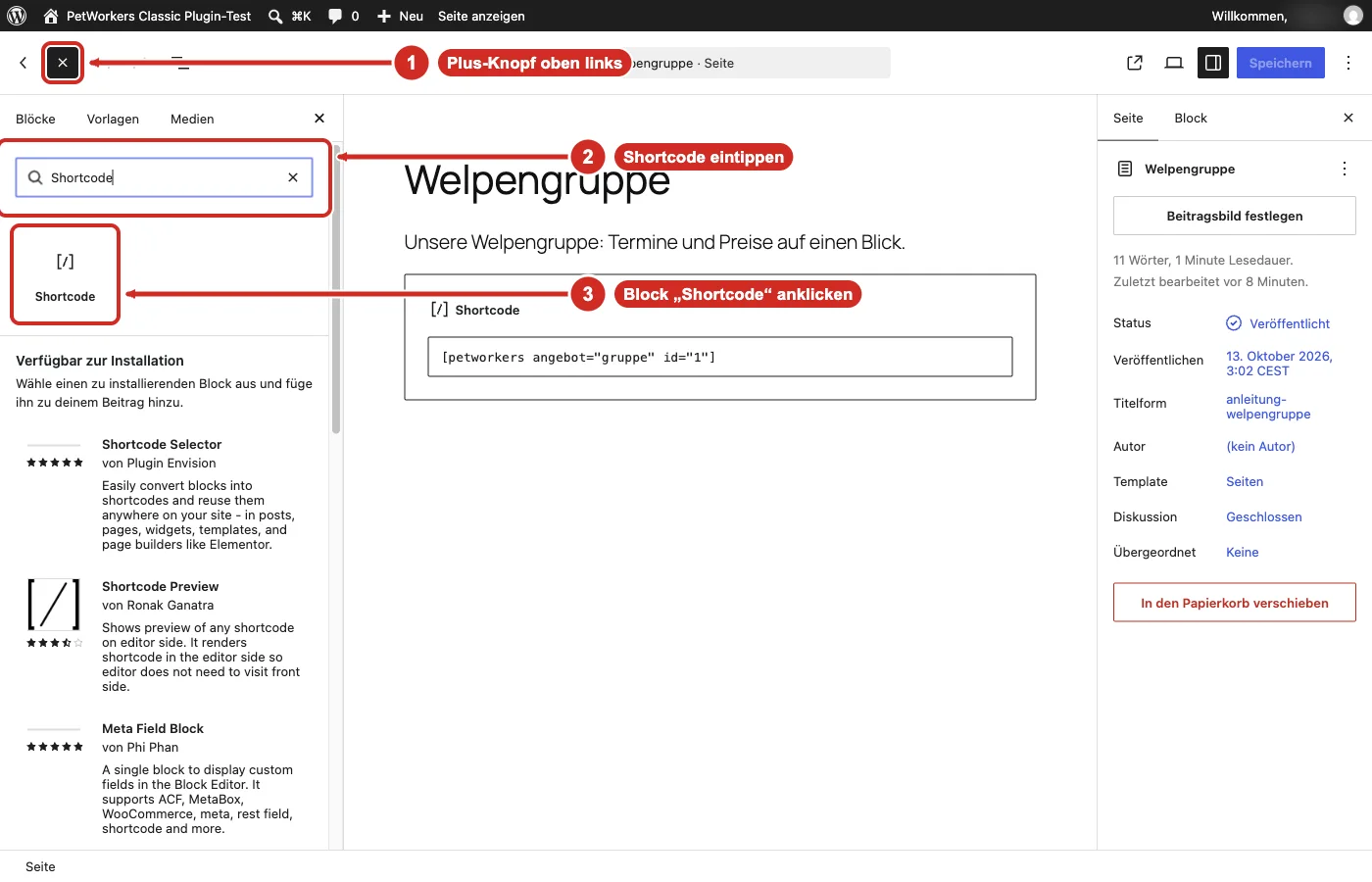Close the block inserter with X toggle
This screenshot has width=1372, height=882.
pos(63,63)
